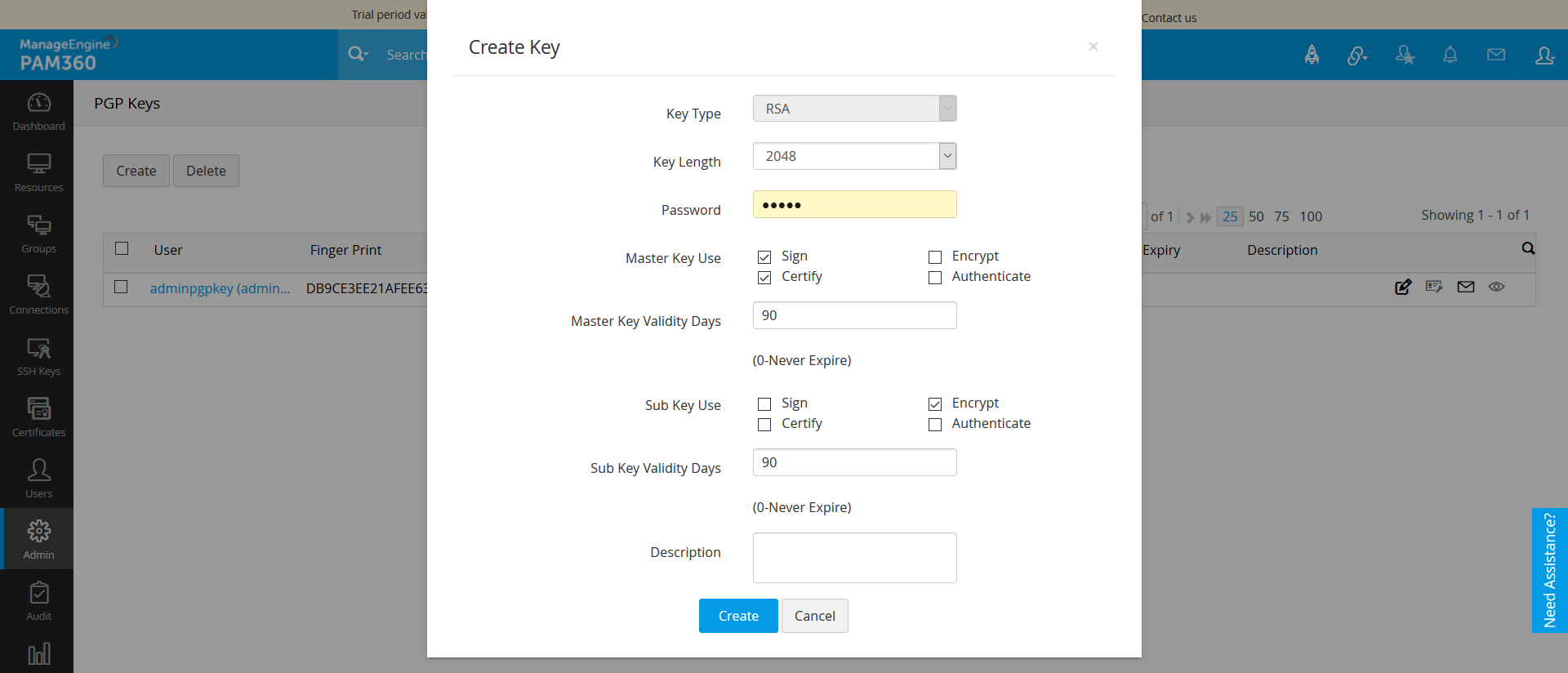Click the notifications bell icon
1568x673 pixels.
(1450, 55)
